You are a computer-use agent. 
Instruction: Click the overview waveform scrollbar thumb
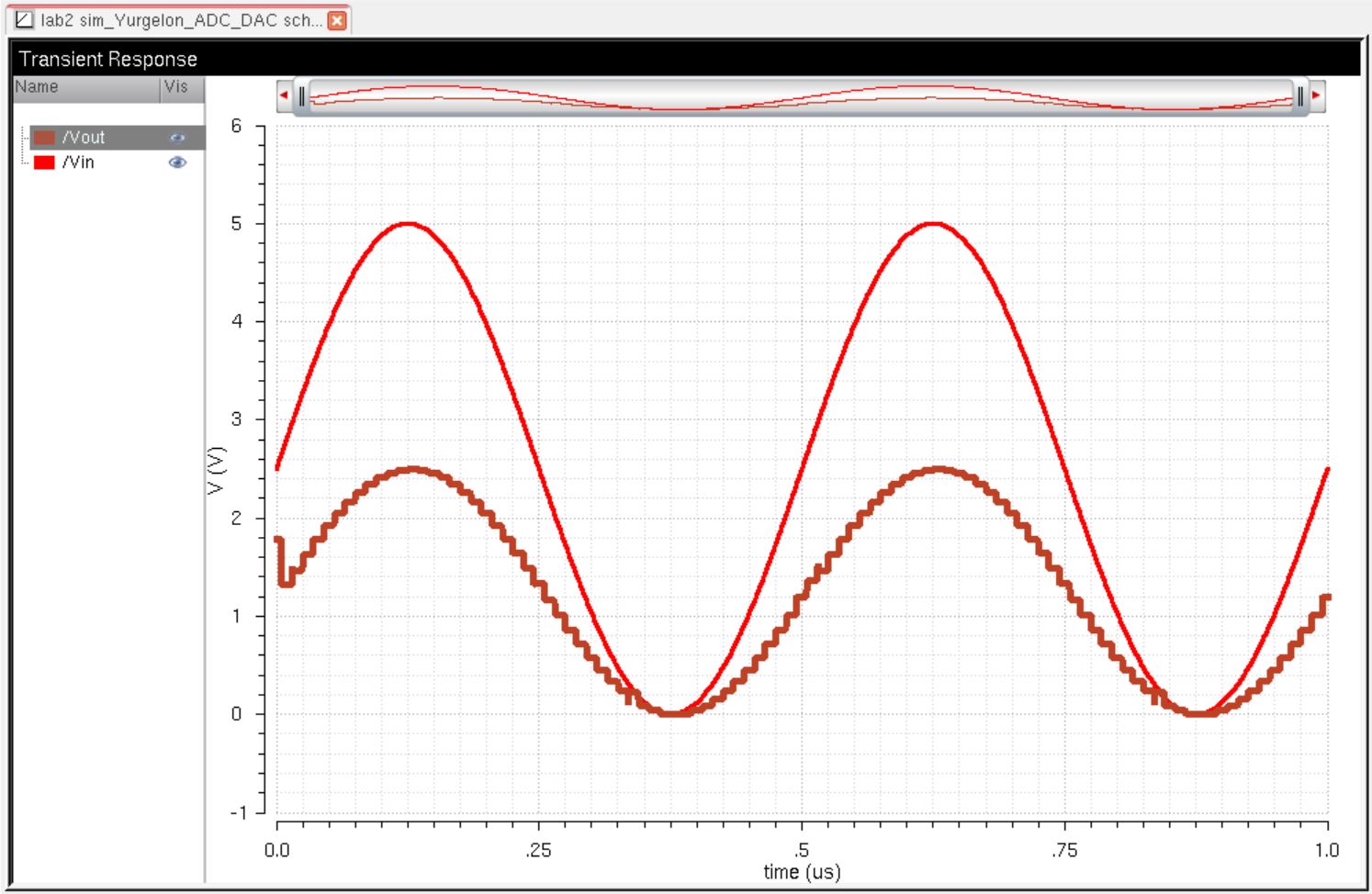(x=799, y=95)
